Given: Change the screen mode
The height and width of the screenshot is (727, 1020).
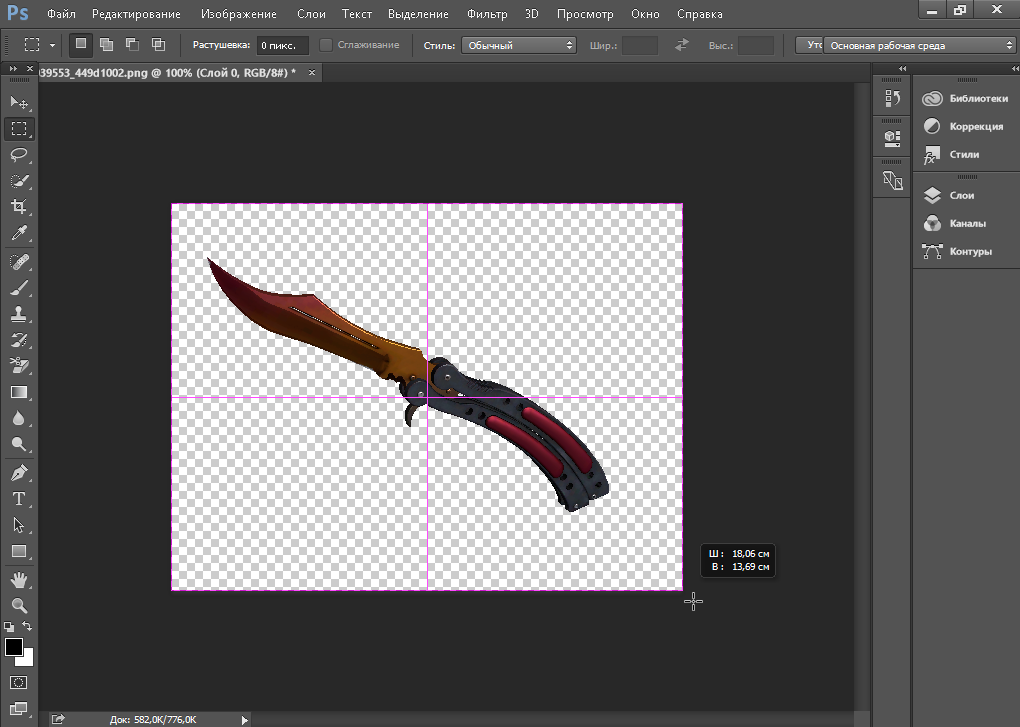Looking at the screenshot, I should [x=19, y=709].
